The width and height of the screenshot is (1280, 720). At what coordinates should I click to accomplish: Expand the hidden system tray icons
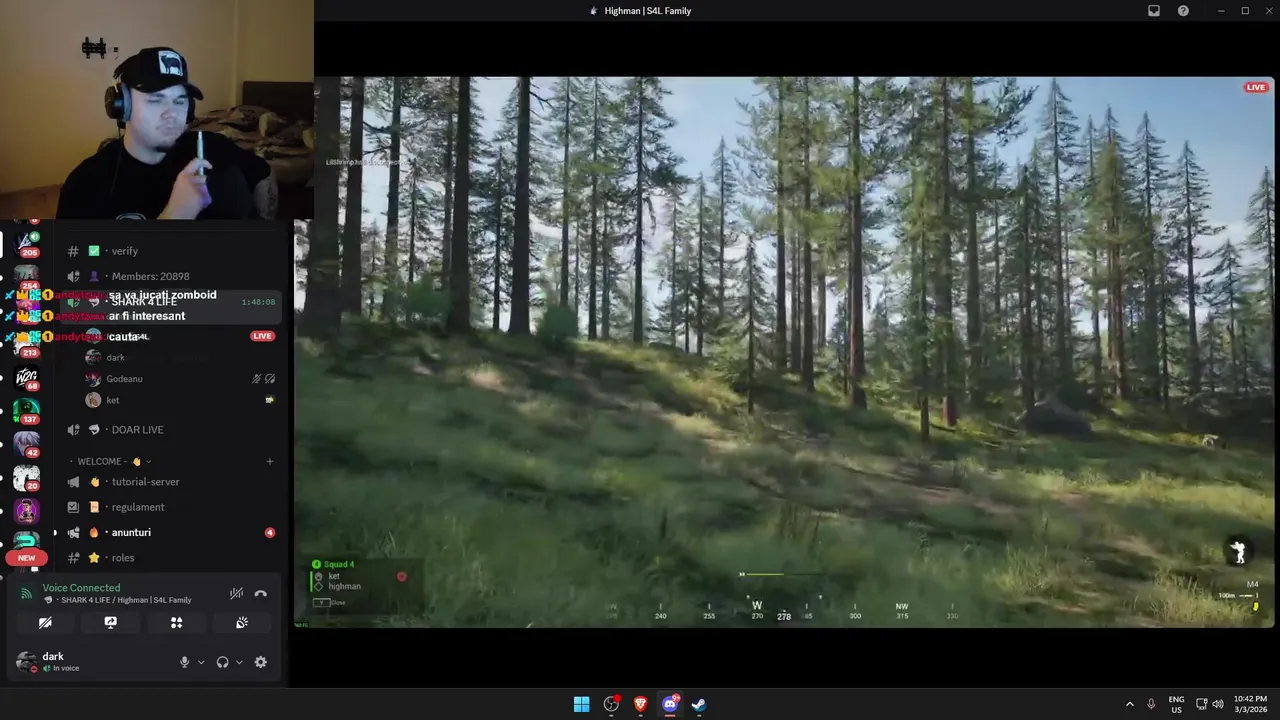tap(1130, 704)
